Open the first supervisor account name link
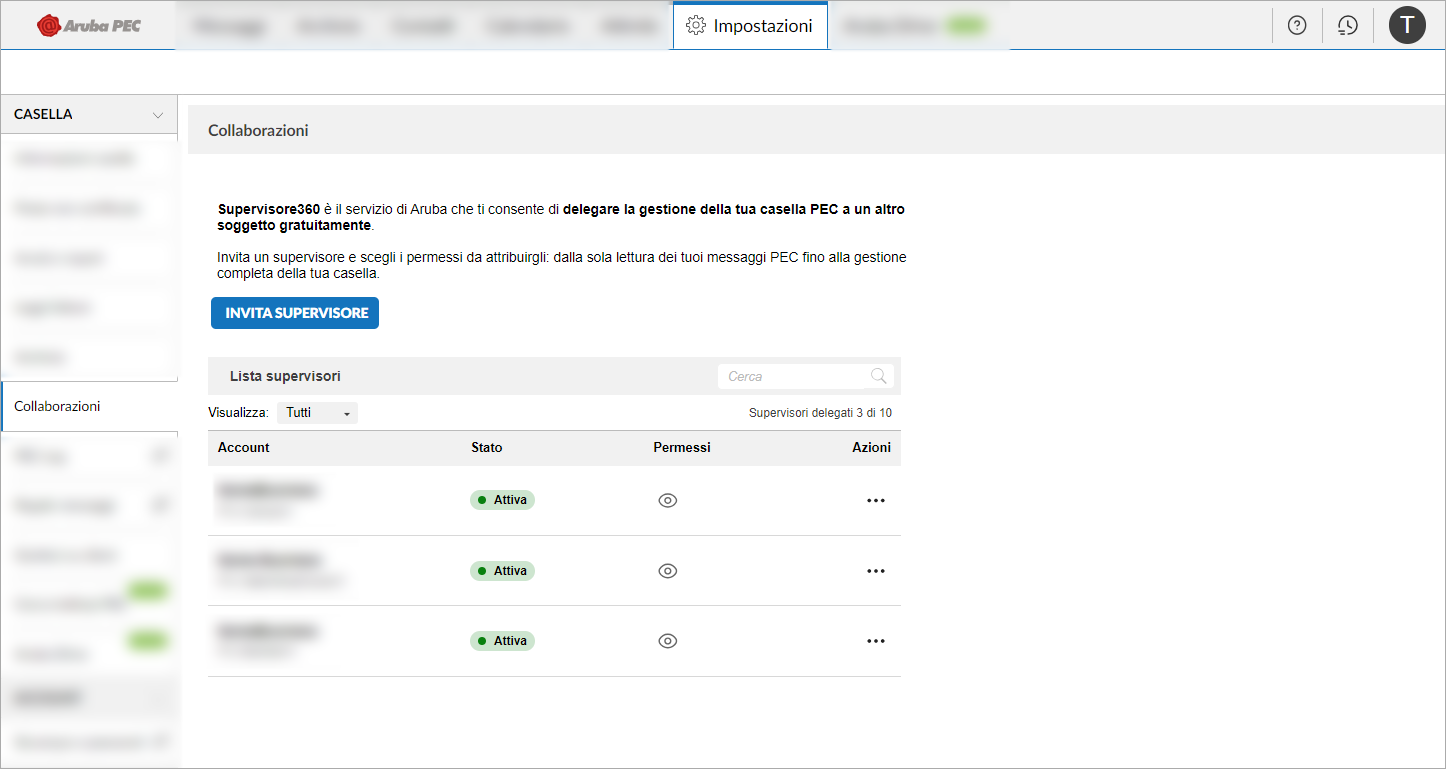The height and width of the screenshot is (769, 1446). coord(268,489)
